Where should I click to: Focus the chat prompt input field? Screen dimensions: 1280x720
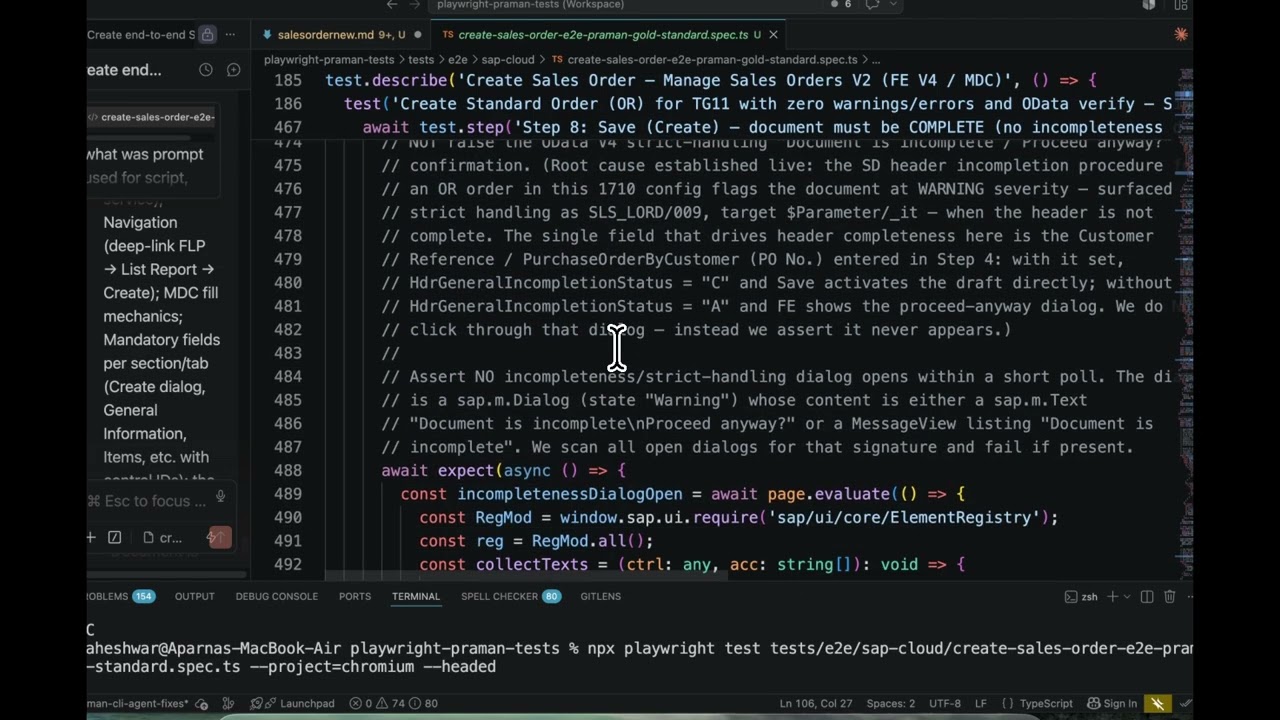[x=146, y=501]
